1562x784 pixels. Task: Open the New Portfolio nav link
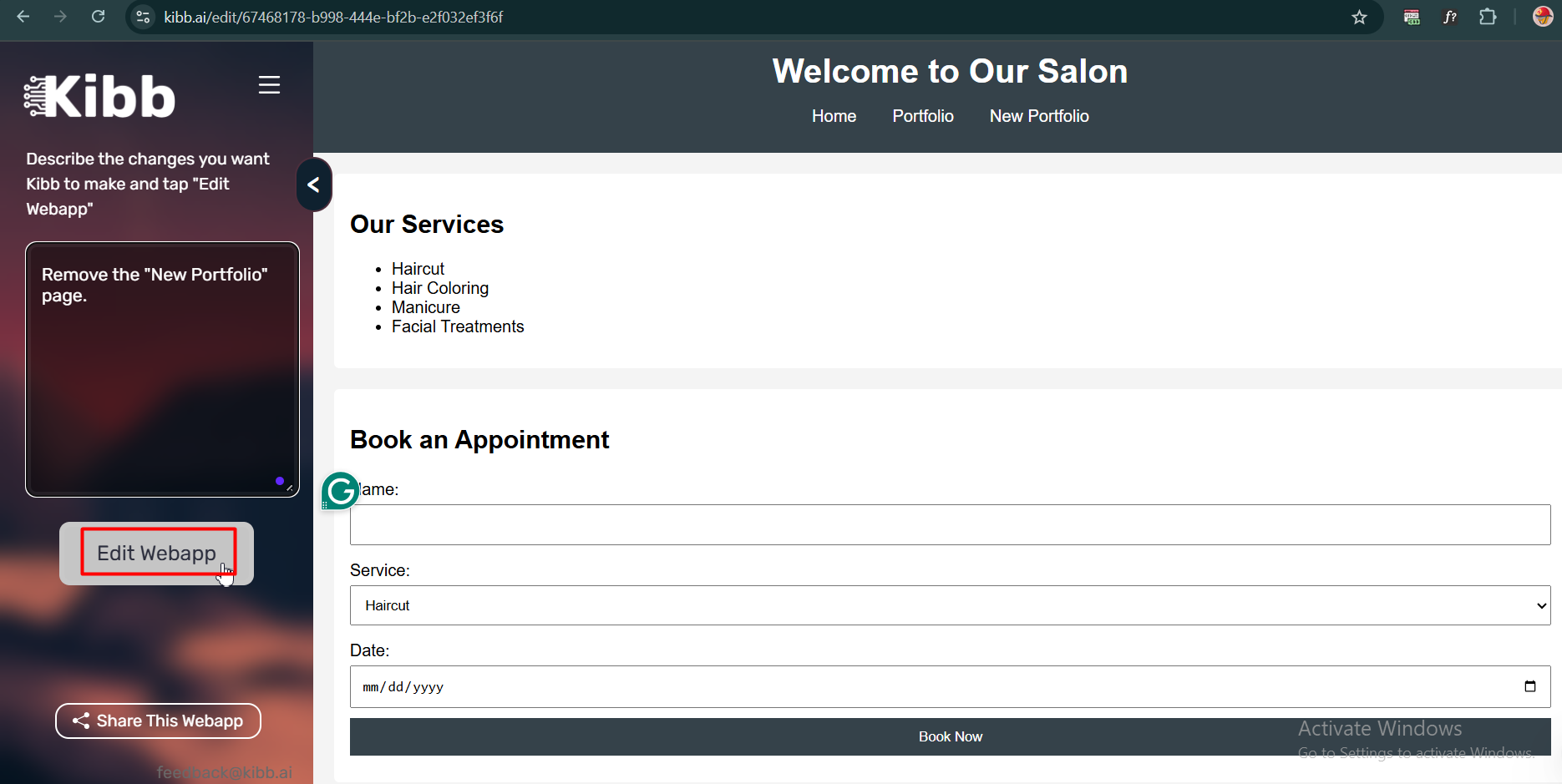coord(1039,116)
